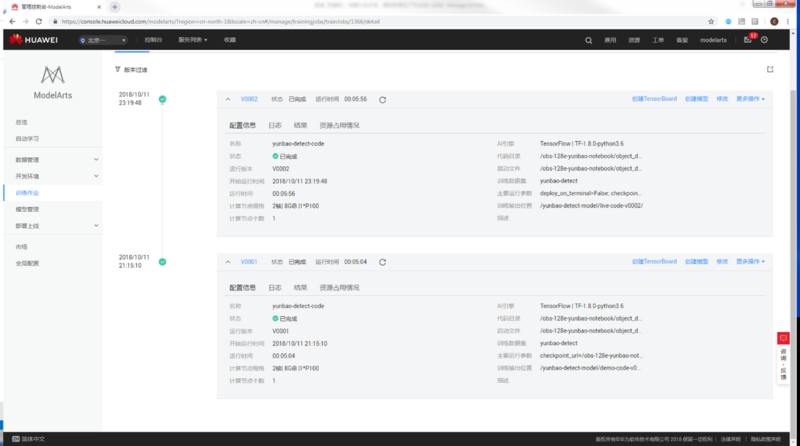Click the second extension icon in toolbar
The width and height of the screenshot is (800, 446).
click(741, 21)
